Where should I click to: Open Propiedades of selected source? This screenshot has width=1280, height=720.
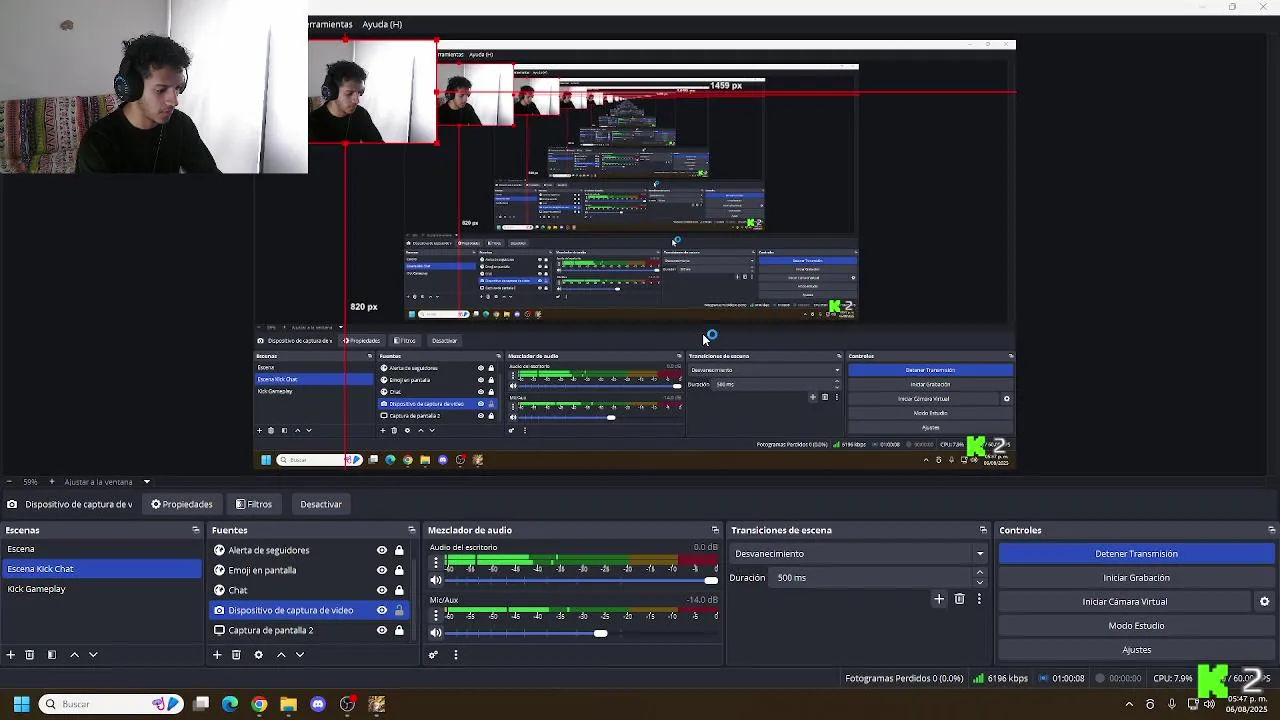(x=182, y=504)
